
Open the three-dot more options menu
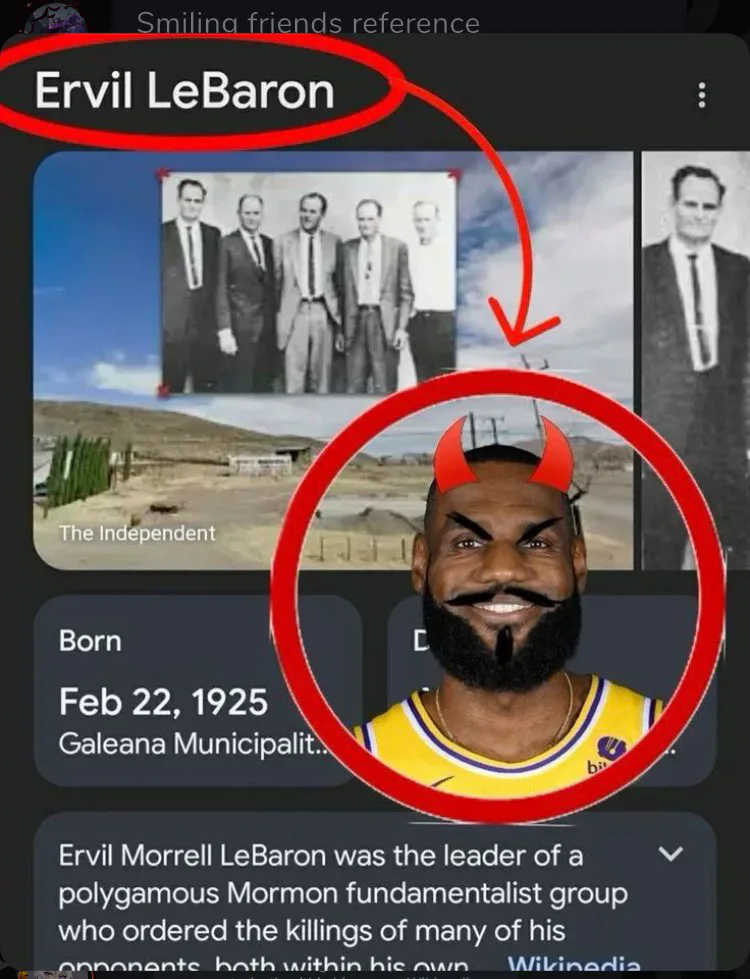[x=702, y=95]
